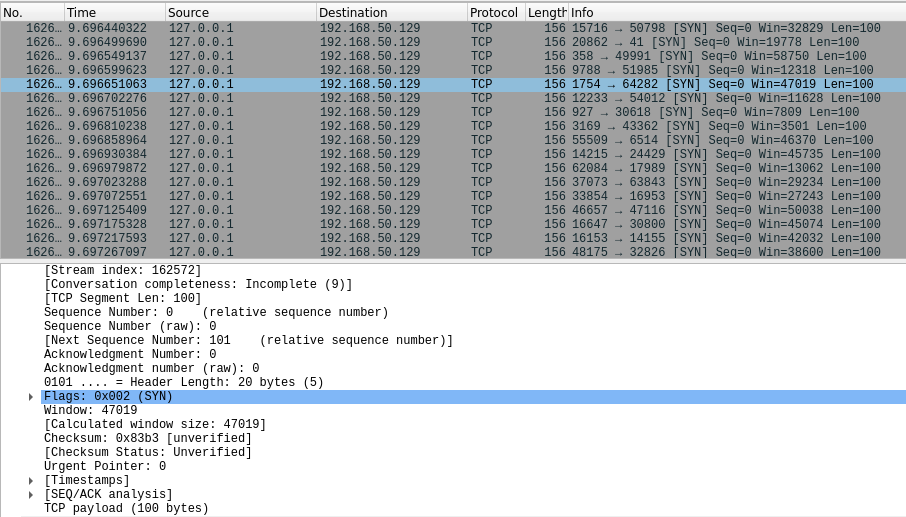Select the Header Length: 20 bytes line
Image resolution: width=906 pixels, height=517 pixels.
point(184,382)
